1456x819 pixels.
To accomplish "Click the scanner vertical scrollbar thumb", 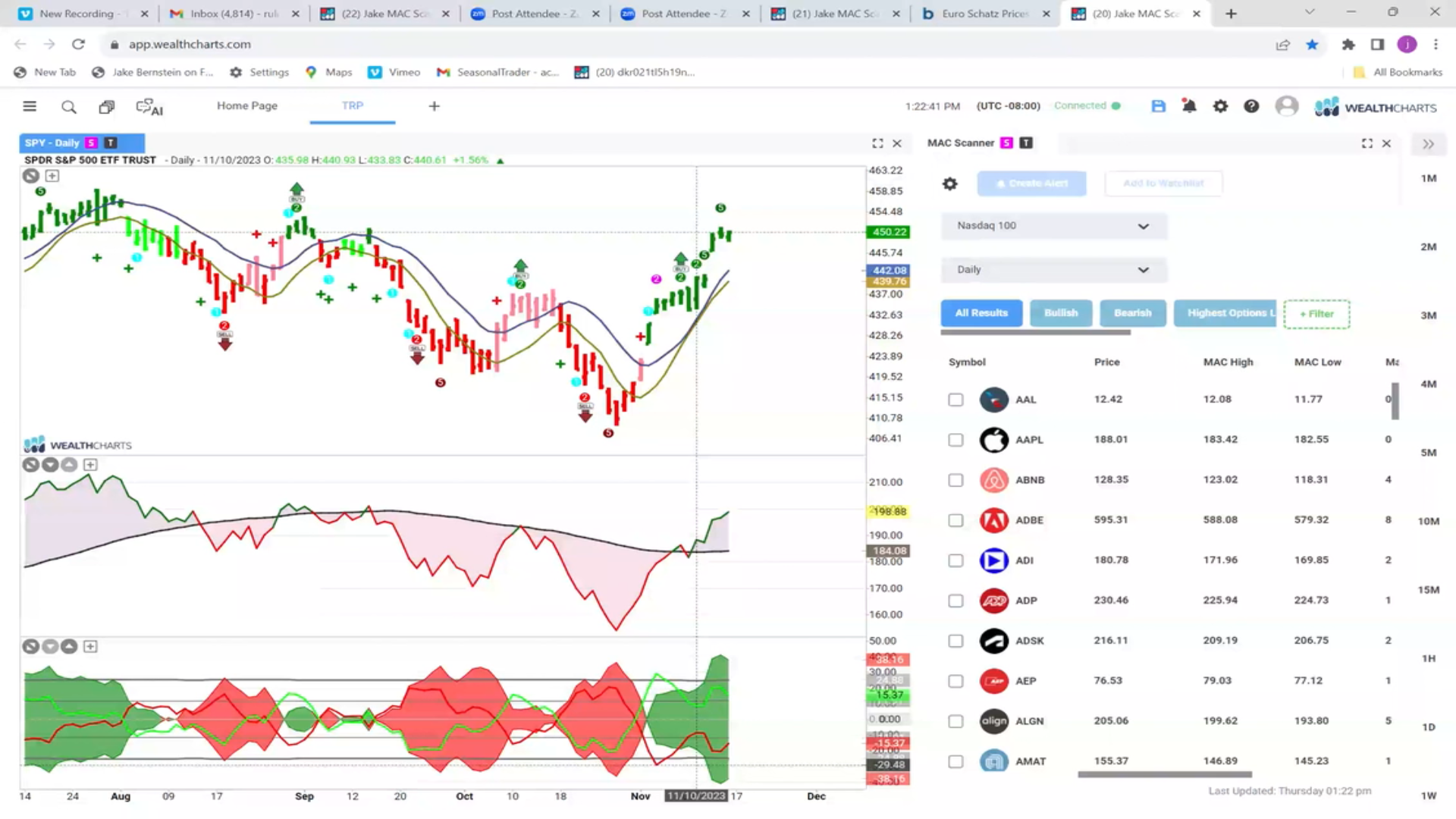I will [1395, 400].
